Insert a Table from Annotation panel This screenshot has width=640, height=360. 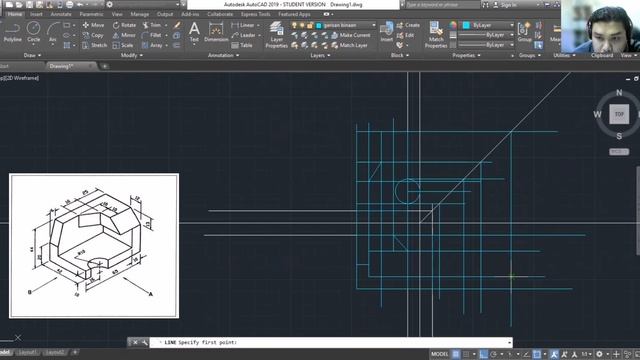(242, 45)
